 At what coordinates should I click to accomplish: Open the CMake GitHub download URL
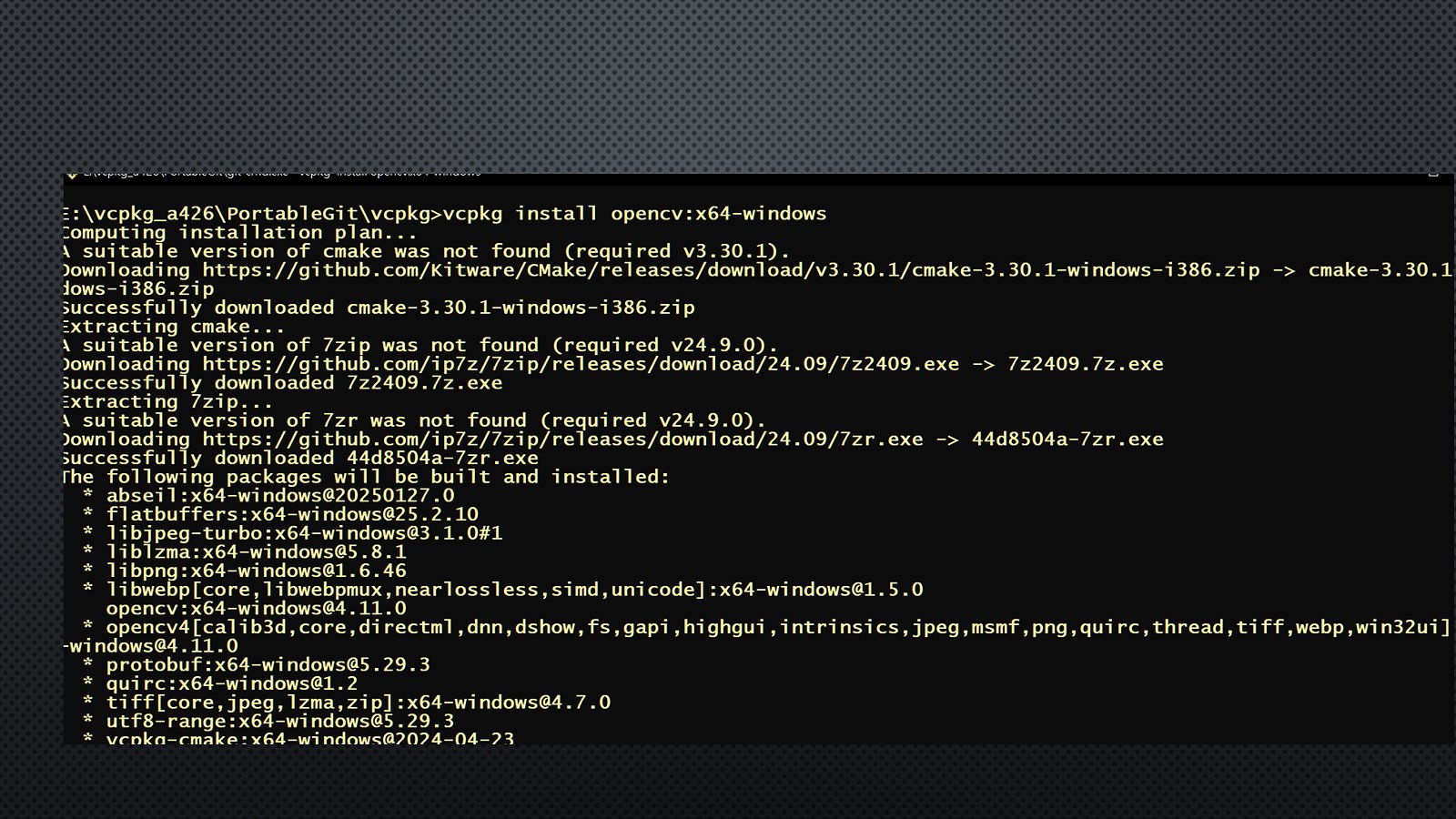click(x=731, y=270)
